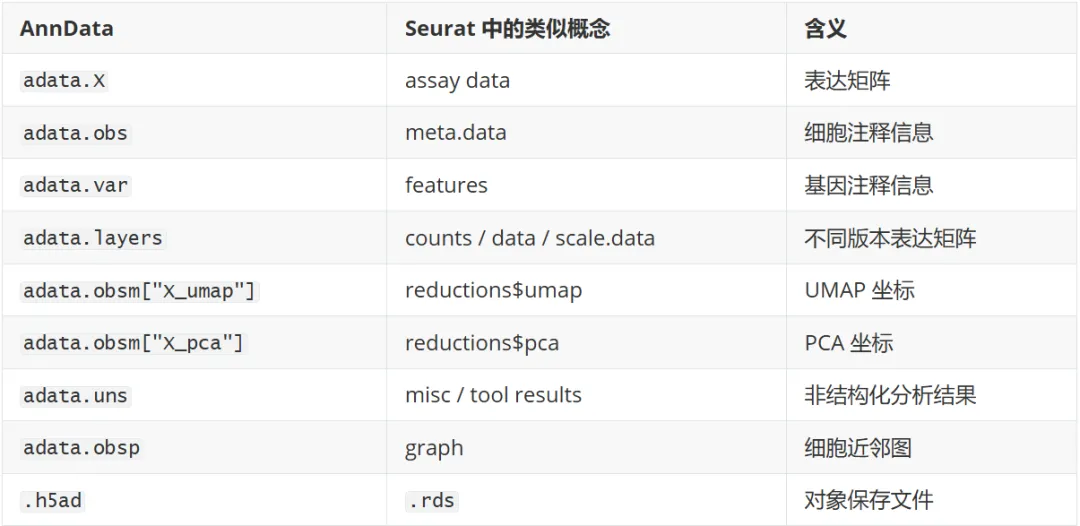Select the adata.layers code cell
The image size is (1080, 526).
click(93, 238)
